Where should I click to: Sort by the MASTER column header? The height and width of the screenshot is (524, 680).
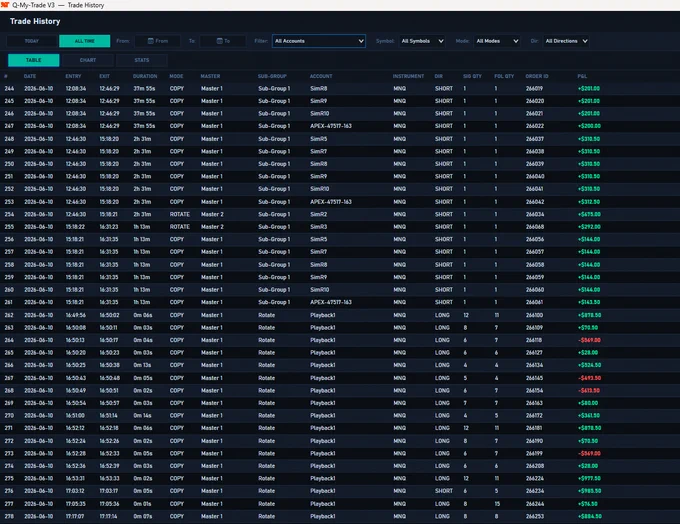coord(210,76)
